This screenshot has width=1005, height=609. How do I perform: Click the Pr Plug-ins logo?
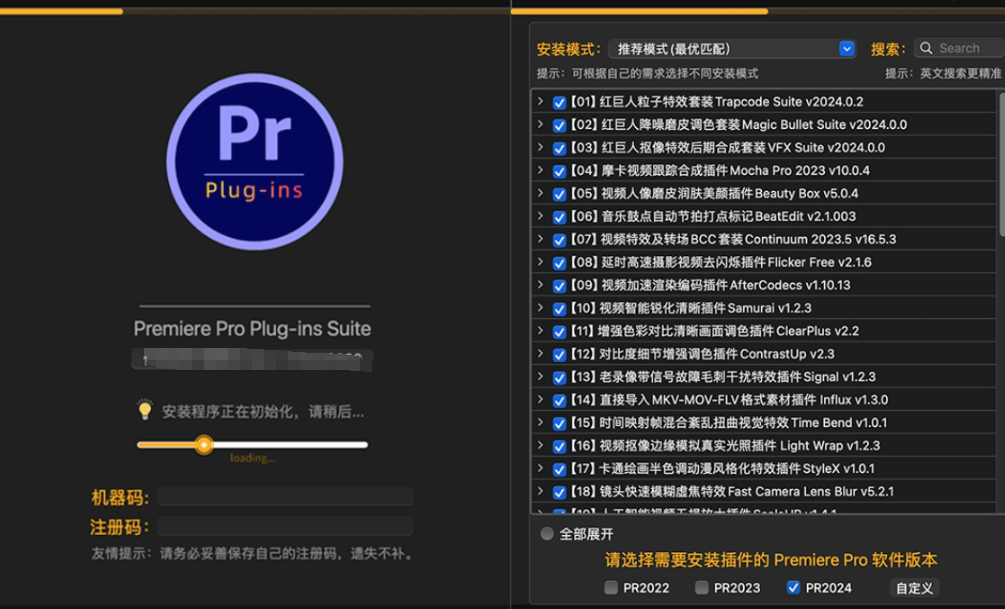coord(254,162)
